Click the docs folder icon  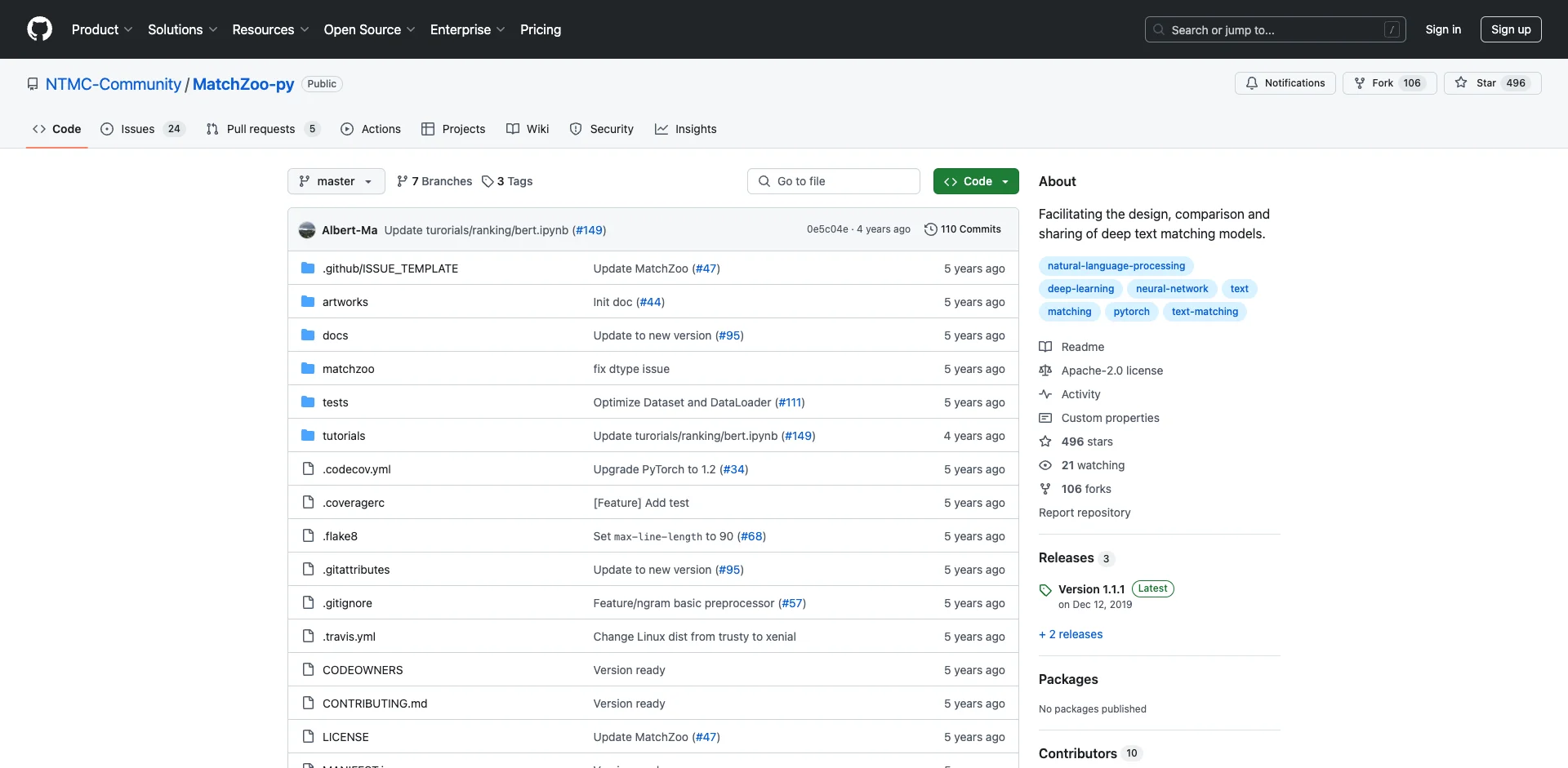[308, 335]
